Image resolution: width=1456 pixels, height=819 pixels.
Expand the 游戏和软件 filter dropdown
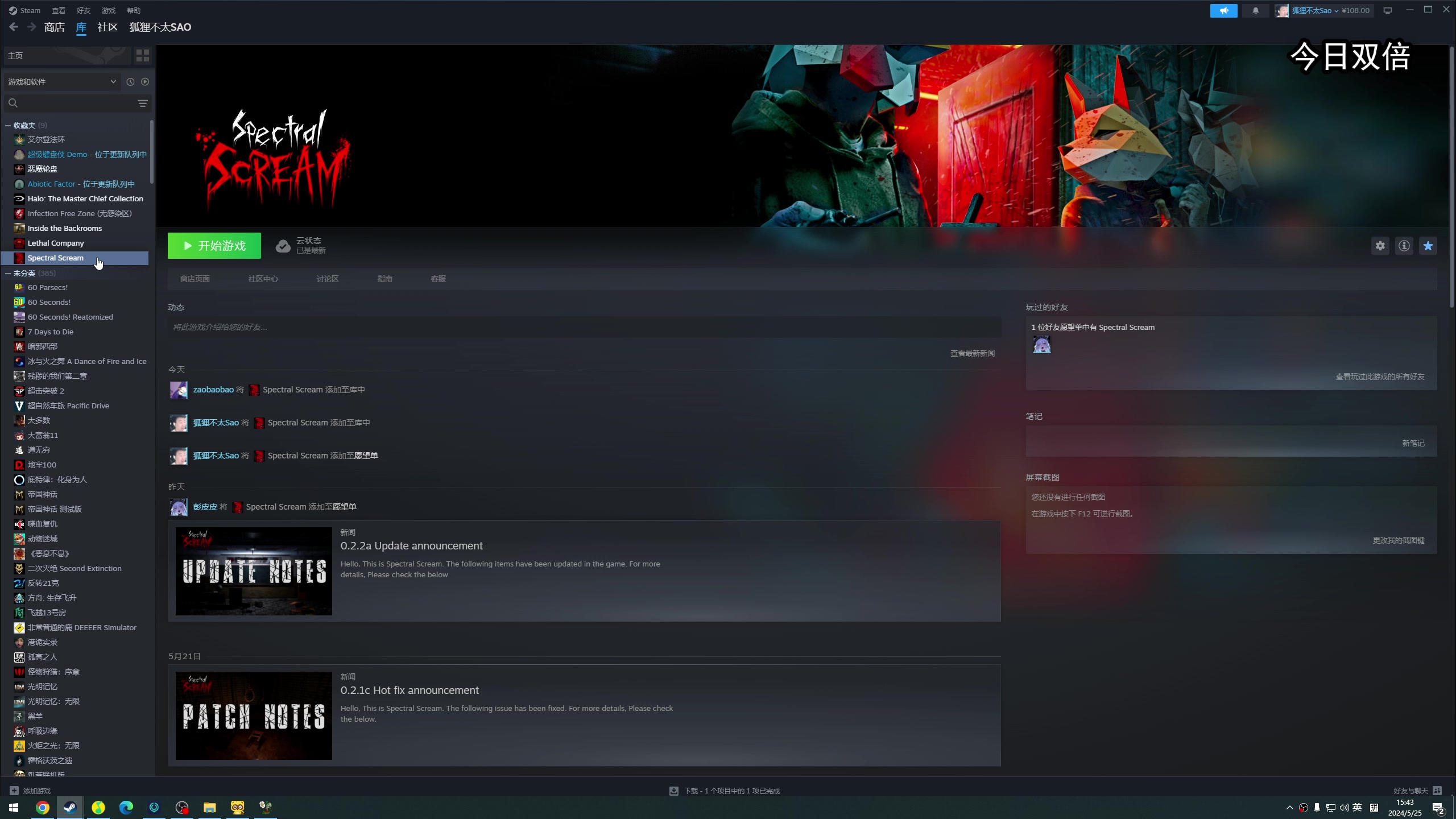62,82
